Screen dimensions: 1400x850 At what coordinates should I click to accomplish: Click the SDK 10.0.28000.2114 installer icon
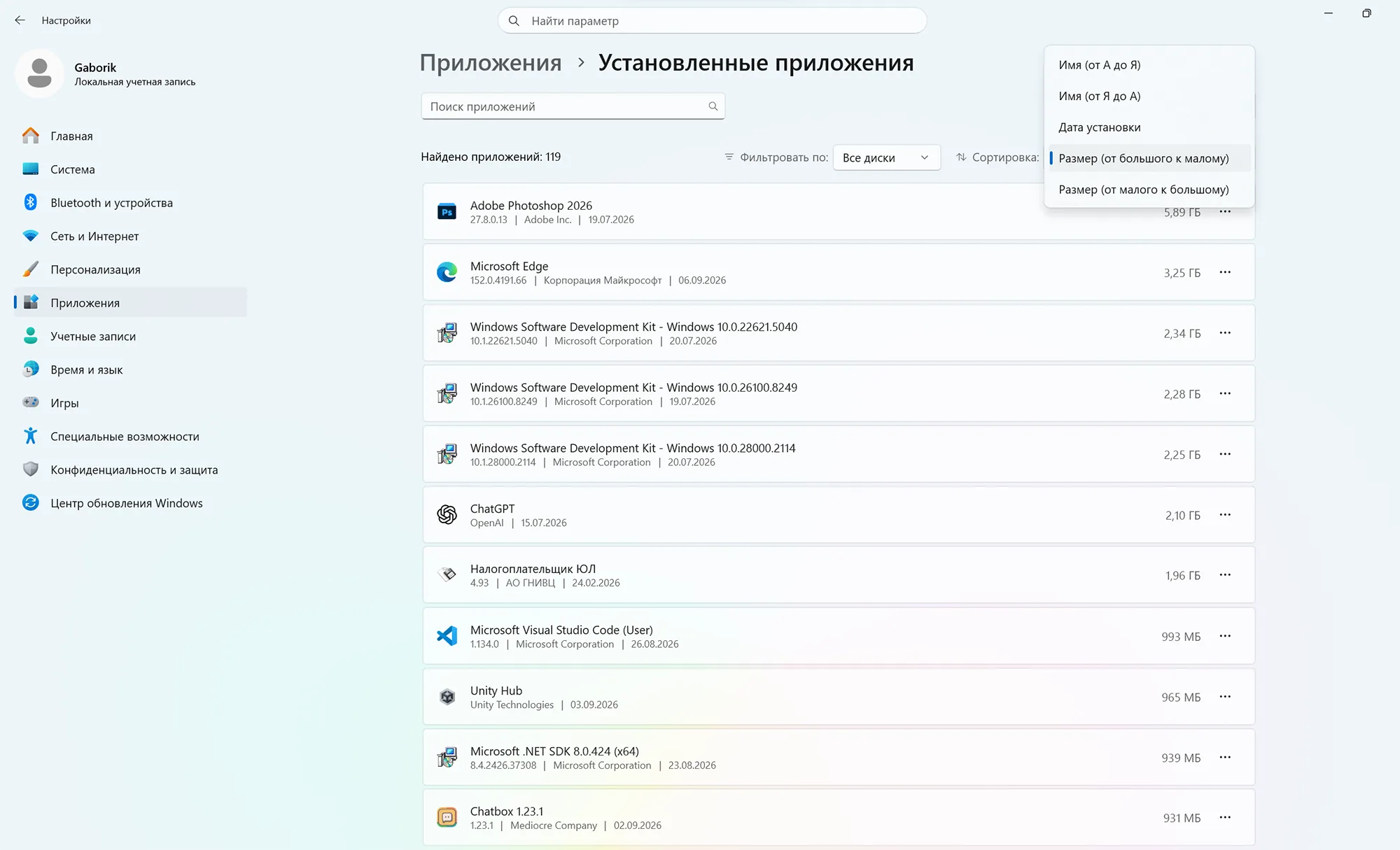[447, 454]
